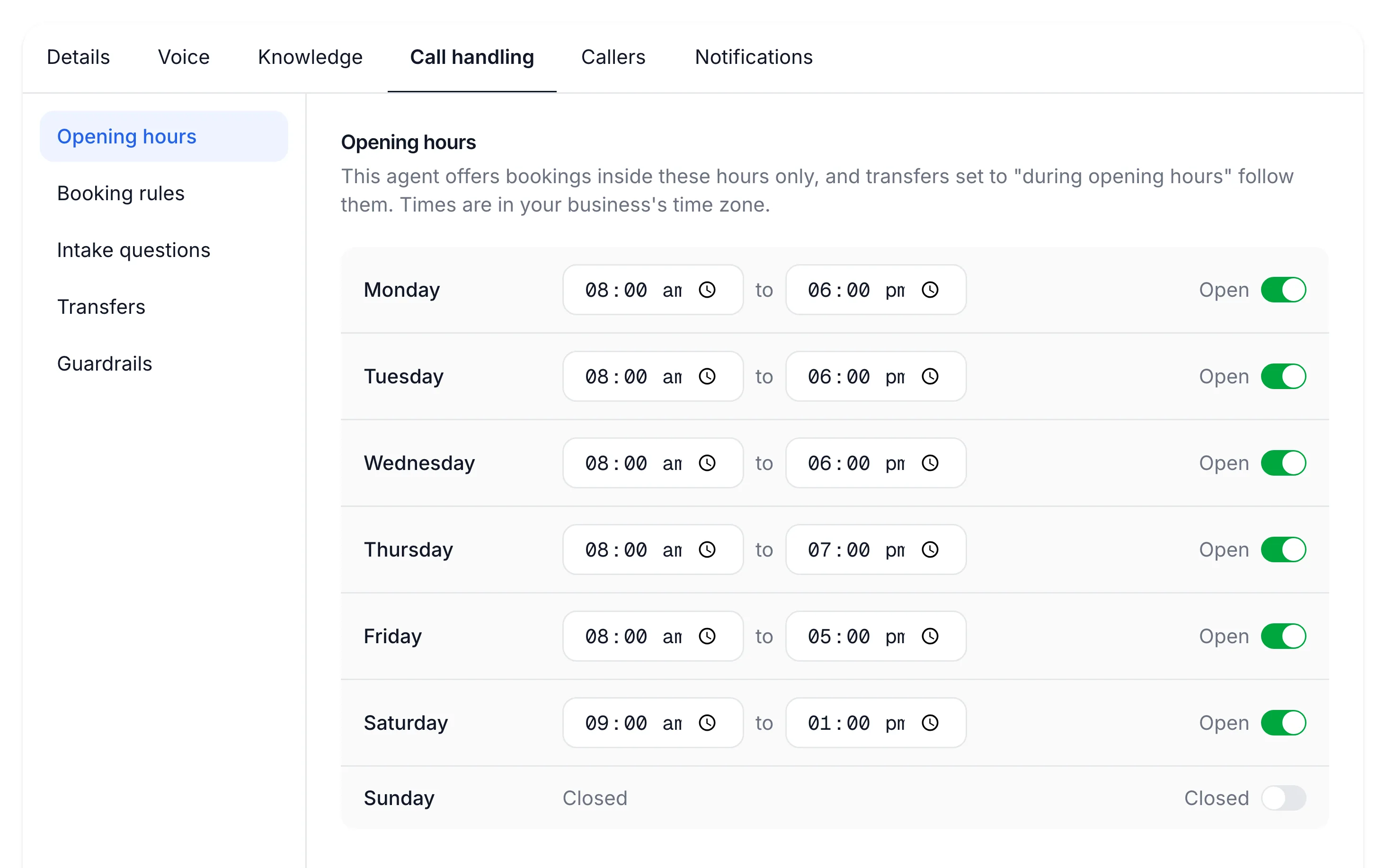
Task: Open the clock picker for Thursday start time
Action: coord(707,550)
